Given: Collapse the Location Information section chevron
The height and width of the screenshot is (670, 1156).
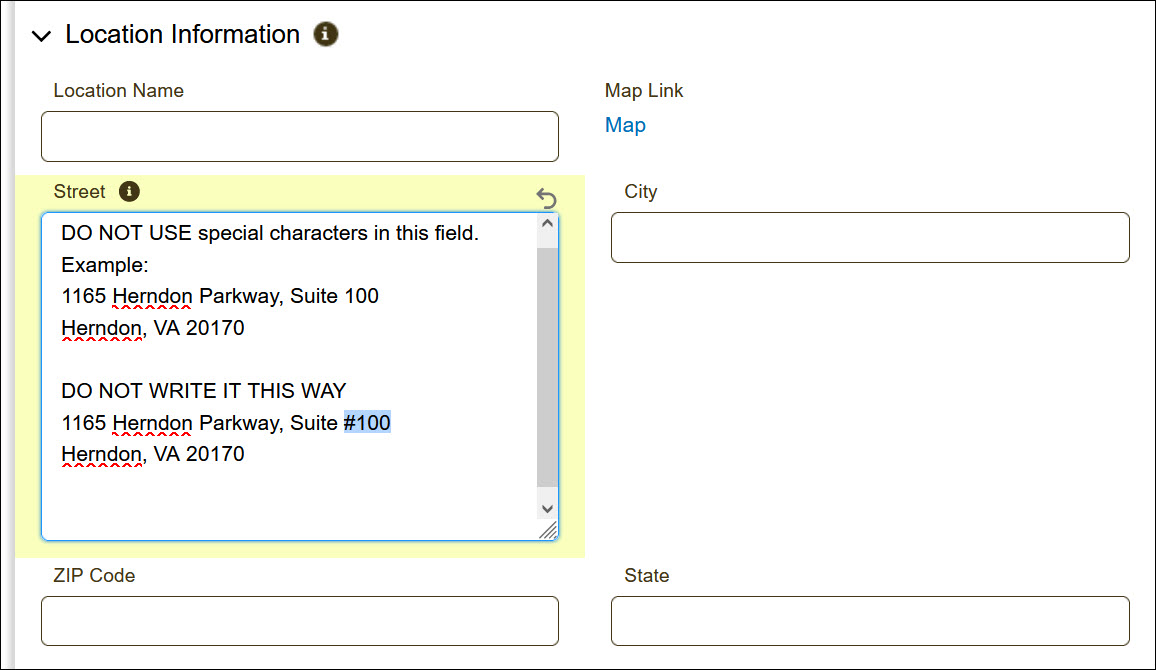Looking at the screenshot, I should pos(41,36).
